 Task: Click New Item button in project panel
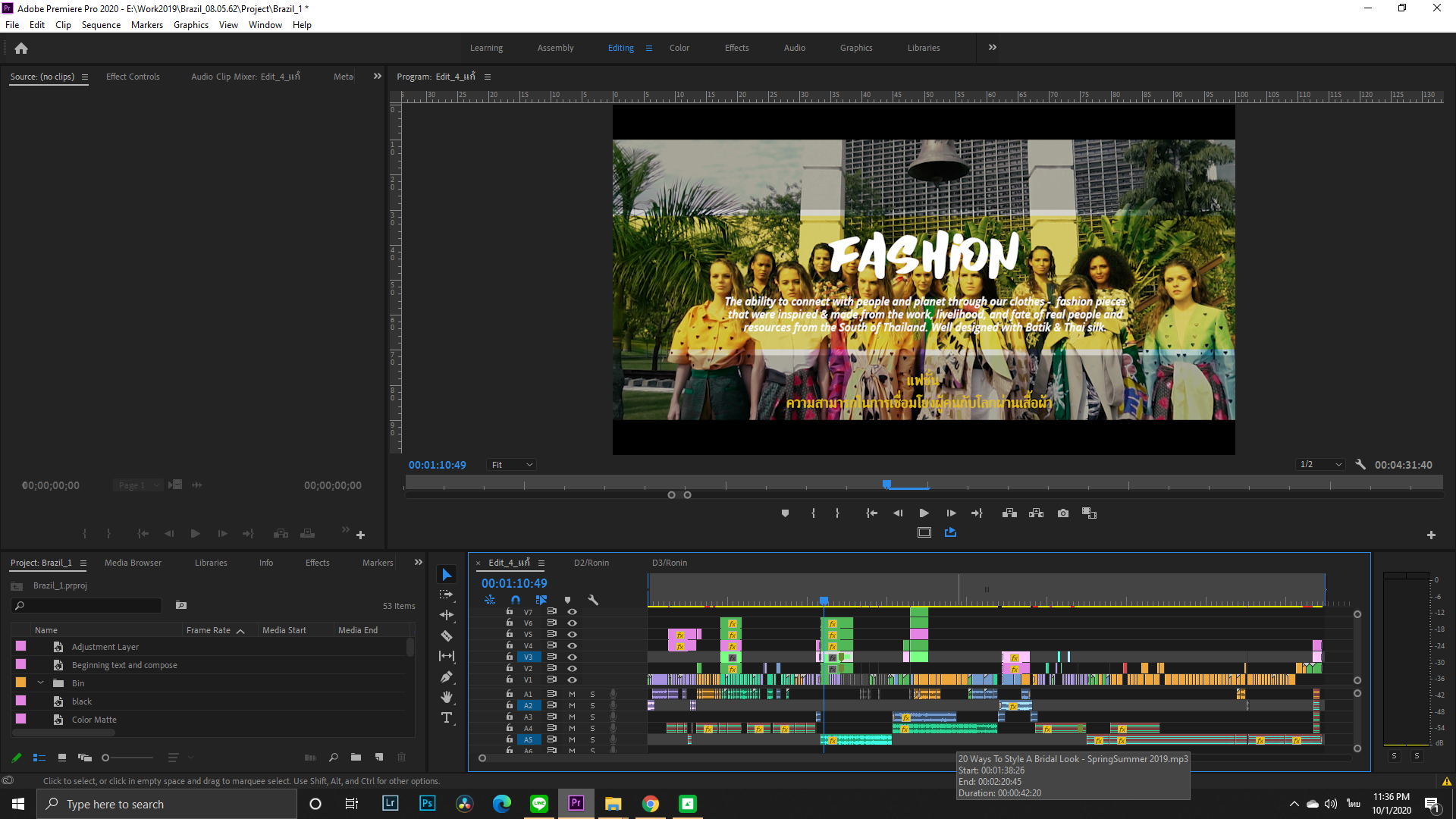379,757
